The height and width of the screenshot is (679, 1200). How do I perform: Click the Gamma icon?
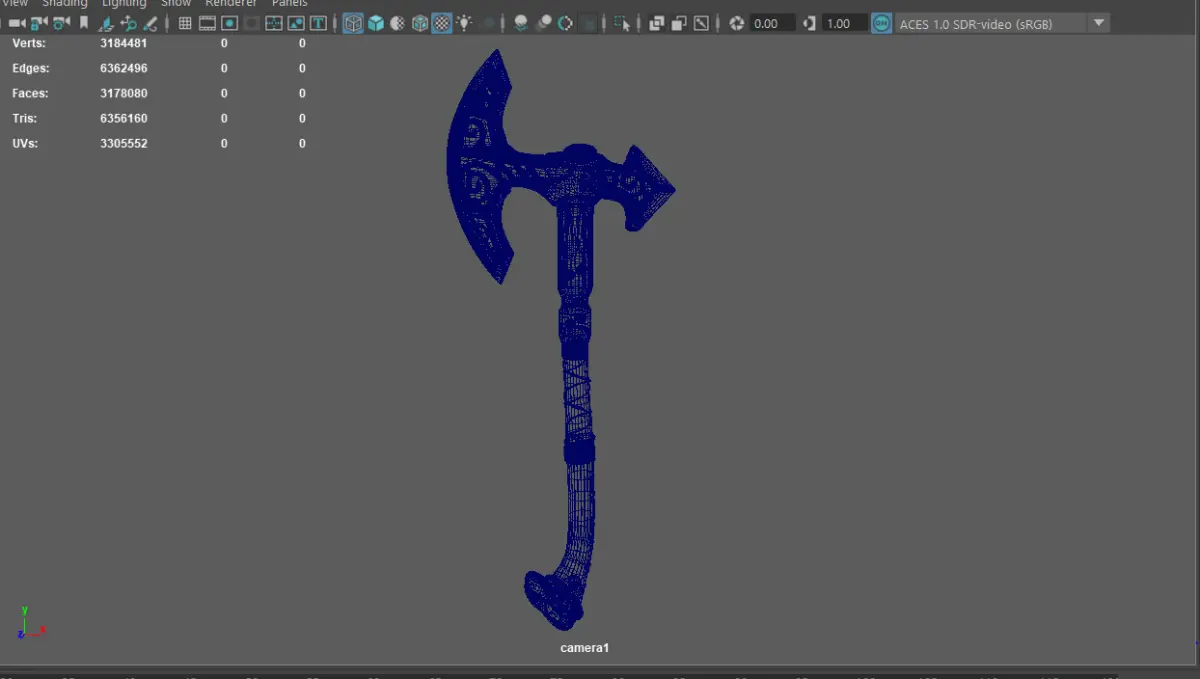pyautogui.click(x=809, y=23)
